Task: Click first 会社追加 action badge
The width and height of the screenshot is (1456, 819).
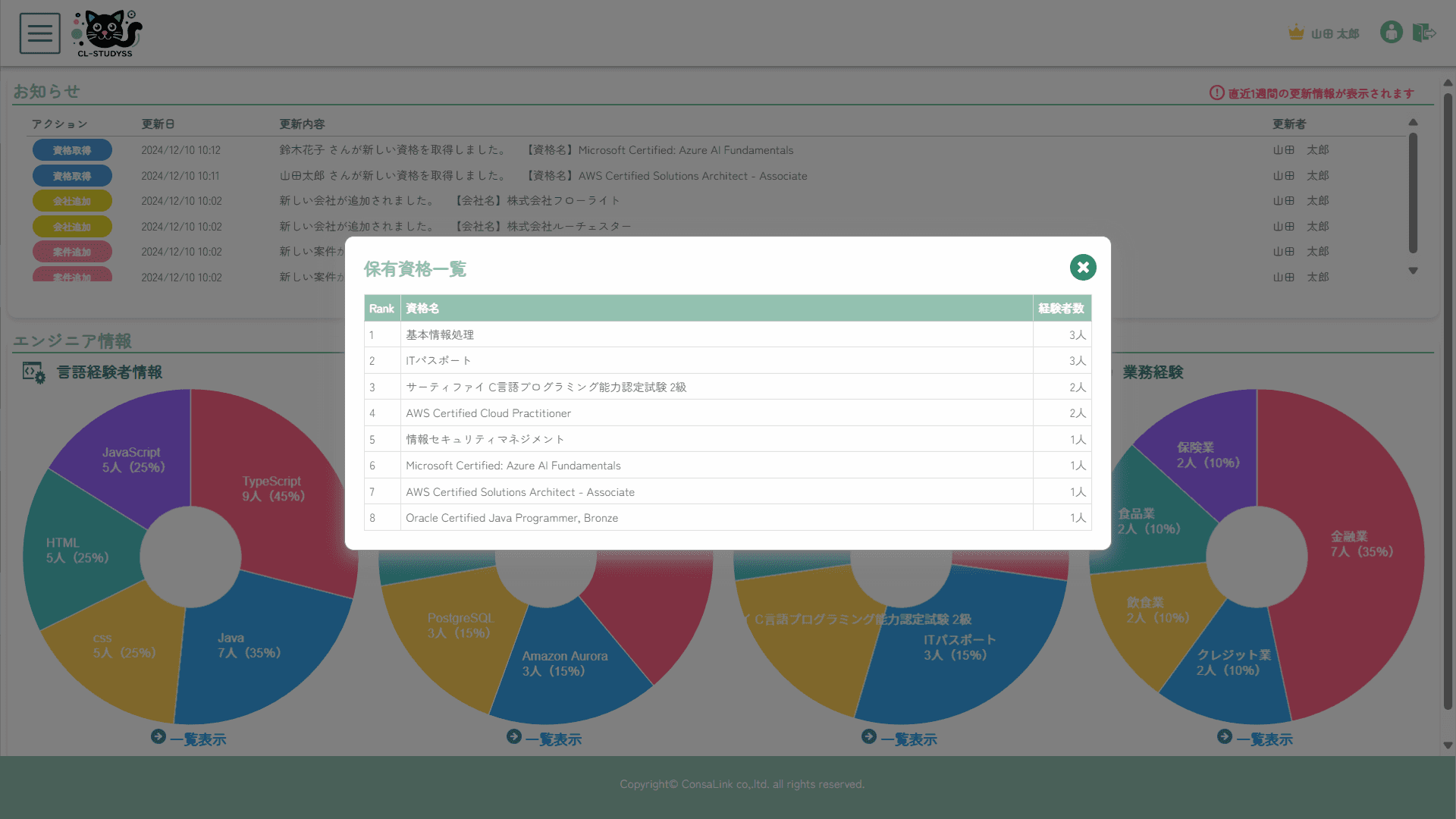Action: (72, 201)
